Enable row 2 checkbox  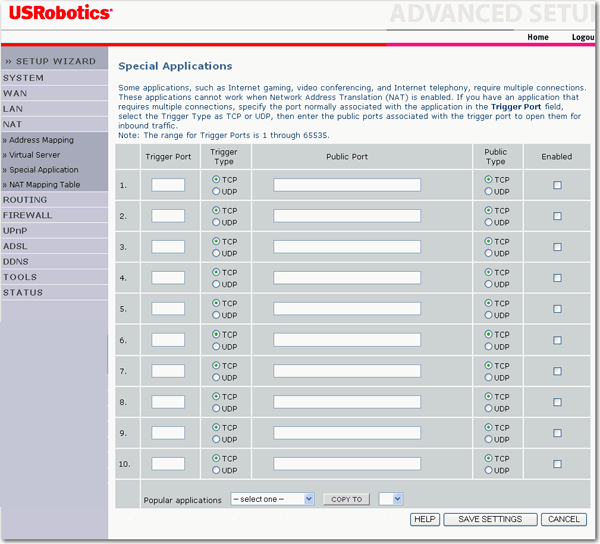tap(557, 216)
